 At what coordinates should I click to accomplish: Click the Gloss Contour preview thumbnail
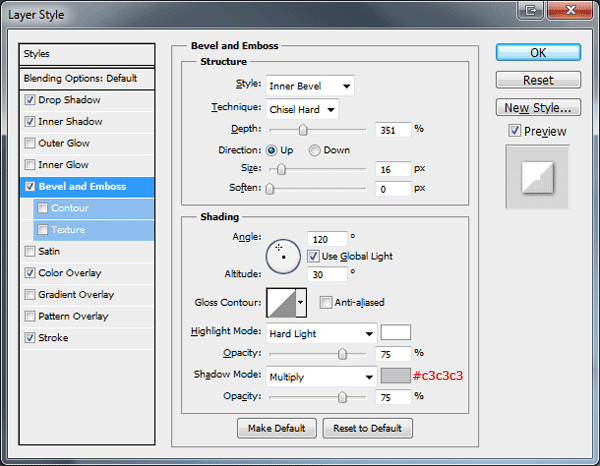[x=282, y=303]
